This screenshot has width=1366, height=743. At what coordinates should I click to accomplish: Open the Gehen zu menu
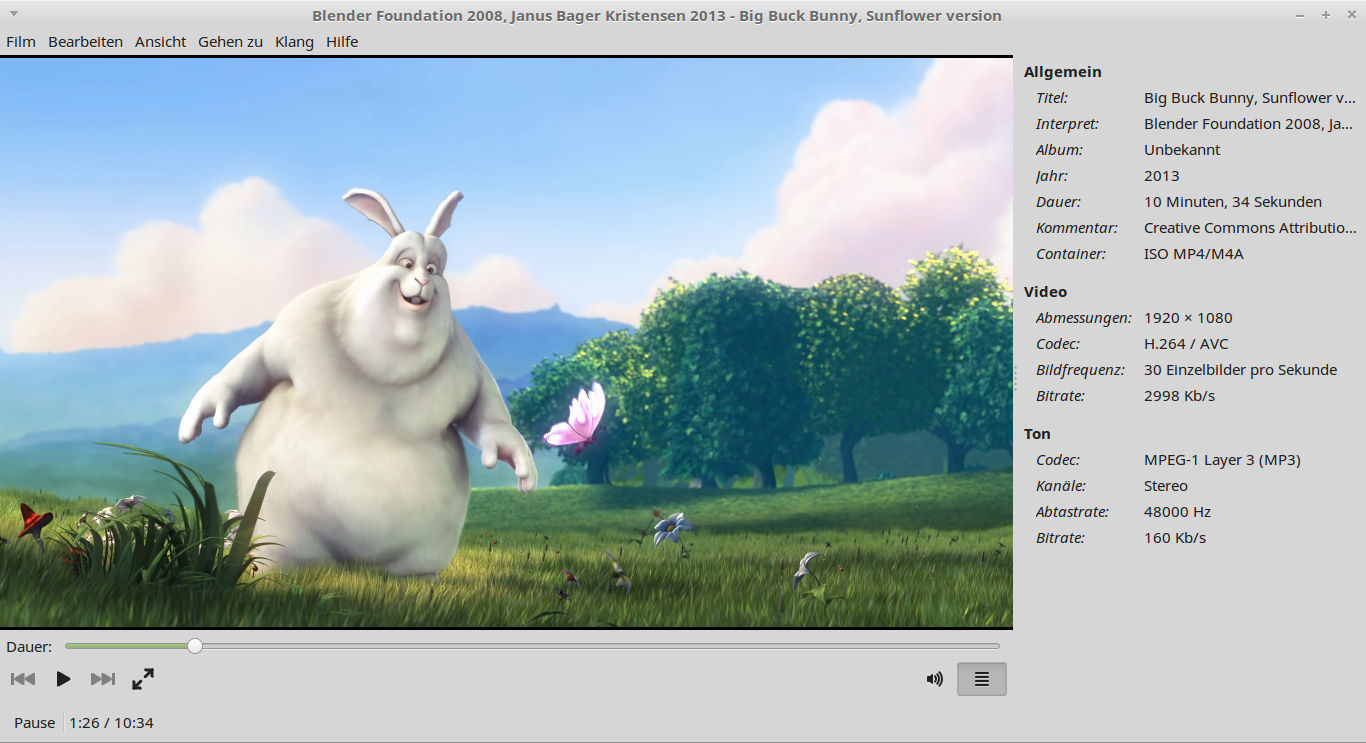coord(230,42)
